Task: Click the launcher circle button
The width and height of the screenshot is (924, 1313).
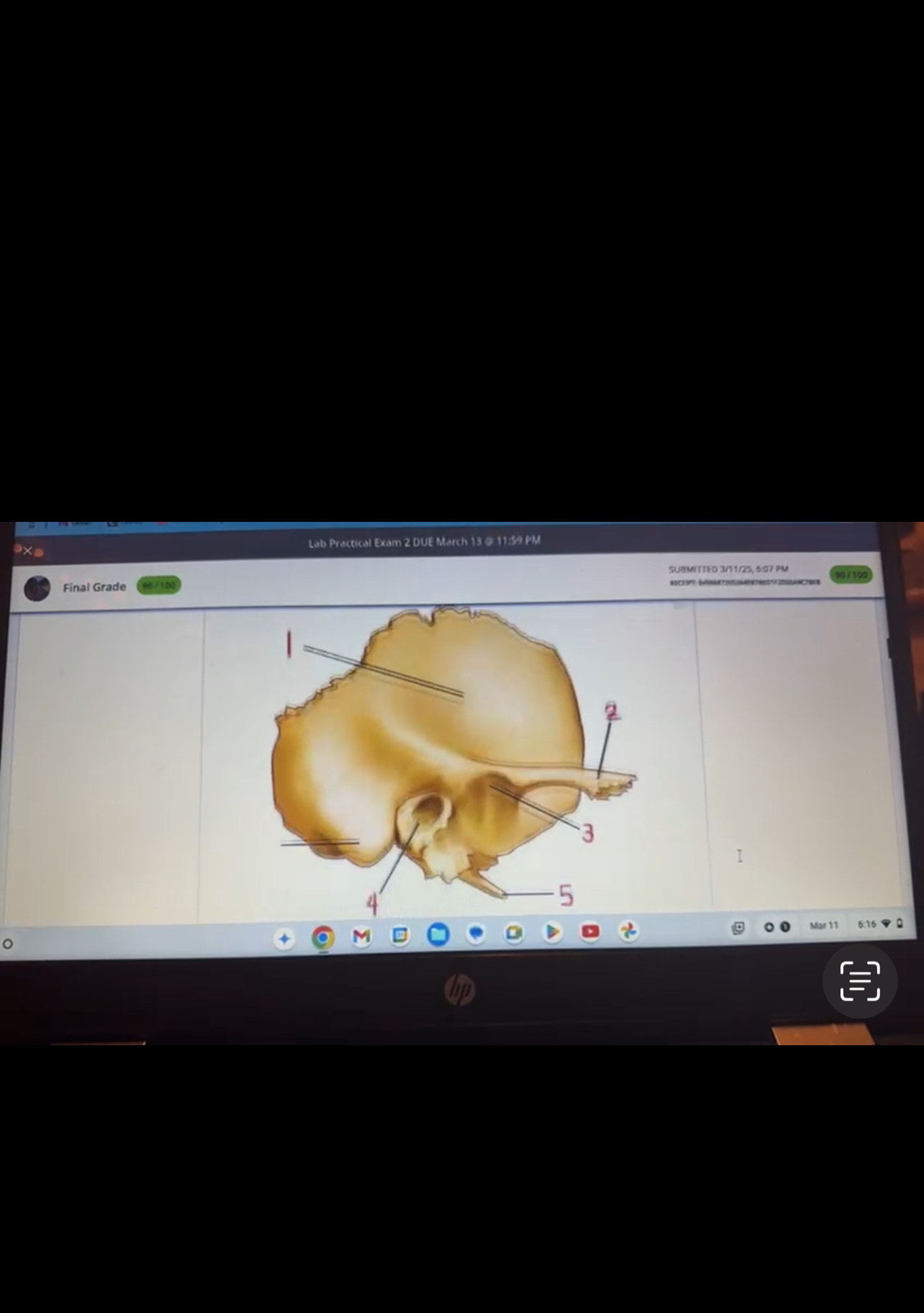Action: 8,944
